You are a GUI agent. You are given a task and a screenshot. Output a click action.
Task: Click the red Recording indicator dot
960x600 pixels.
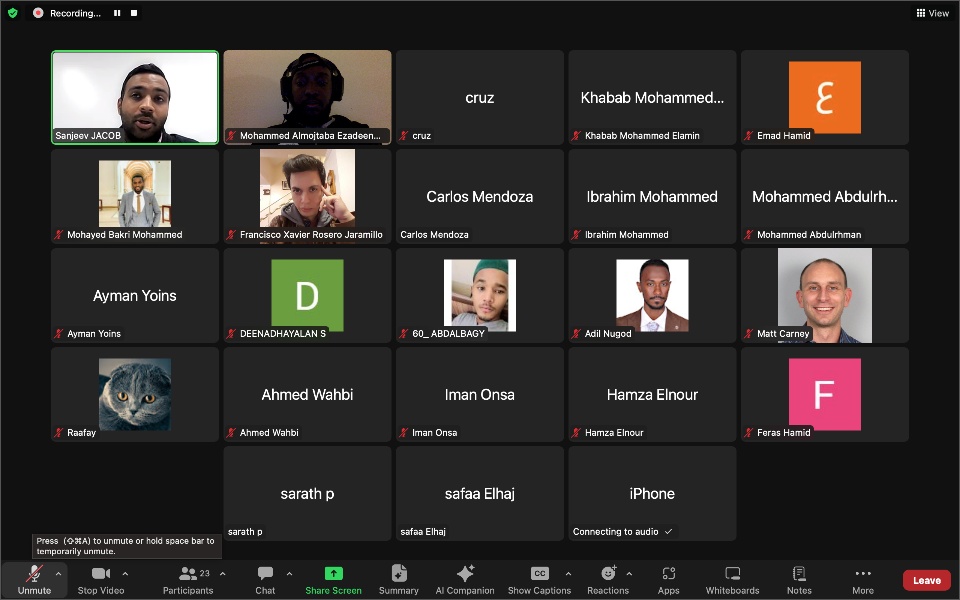(38, 13)
